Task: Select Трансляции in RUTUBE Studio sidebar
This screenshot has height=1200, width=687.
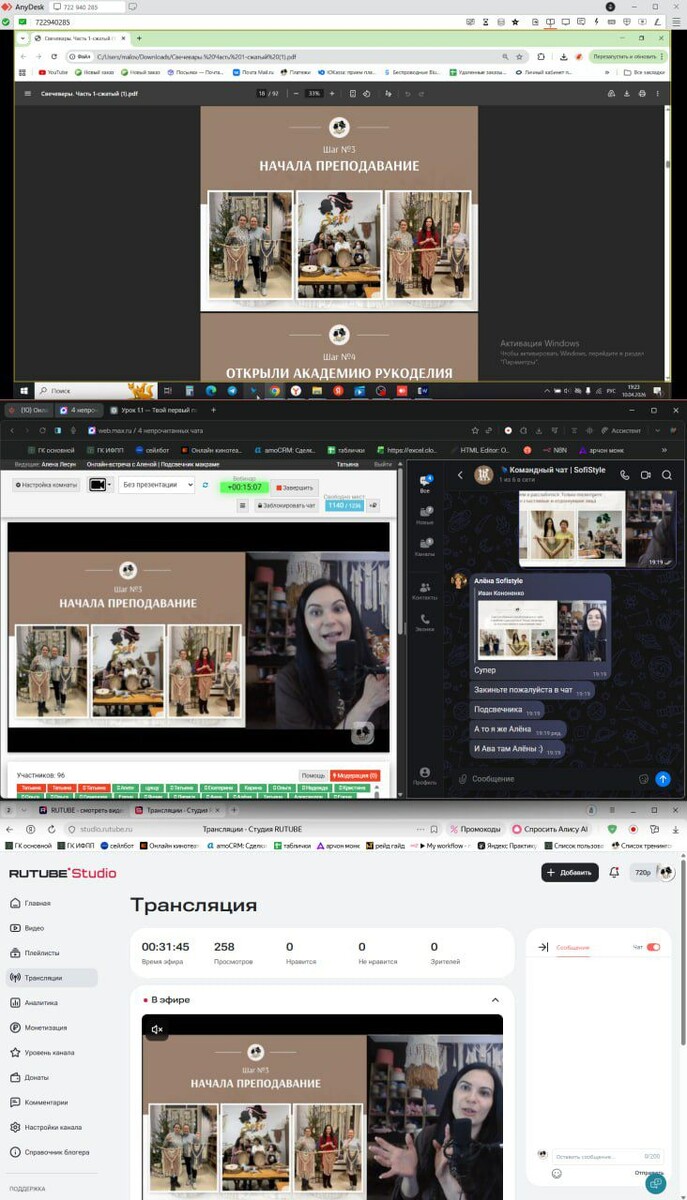Action: point(52,978)
